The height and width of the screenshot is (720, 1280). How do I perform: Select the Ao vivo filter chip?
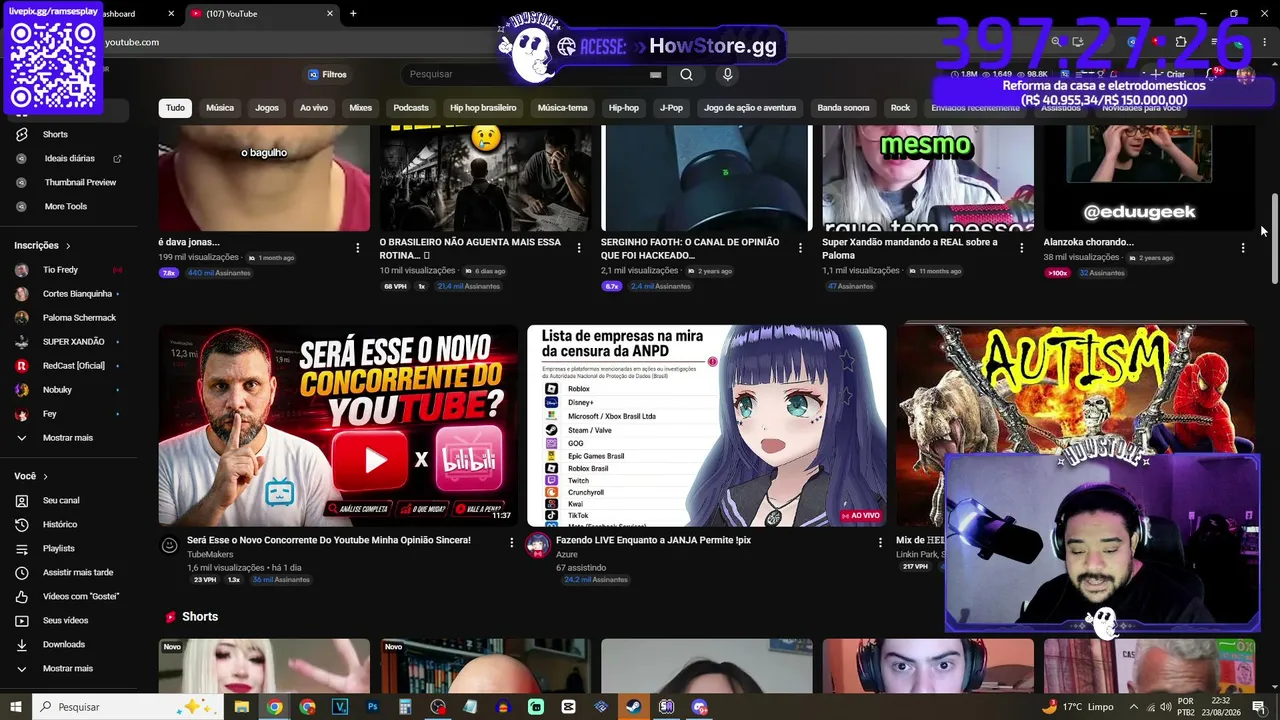pos(314,108)
